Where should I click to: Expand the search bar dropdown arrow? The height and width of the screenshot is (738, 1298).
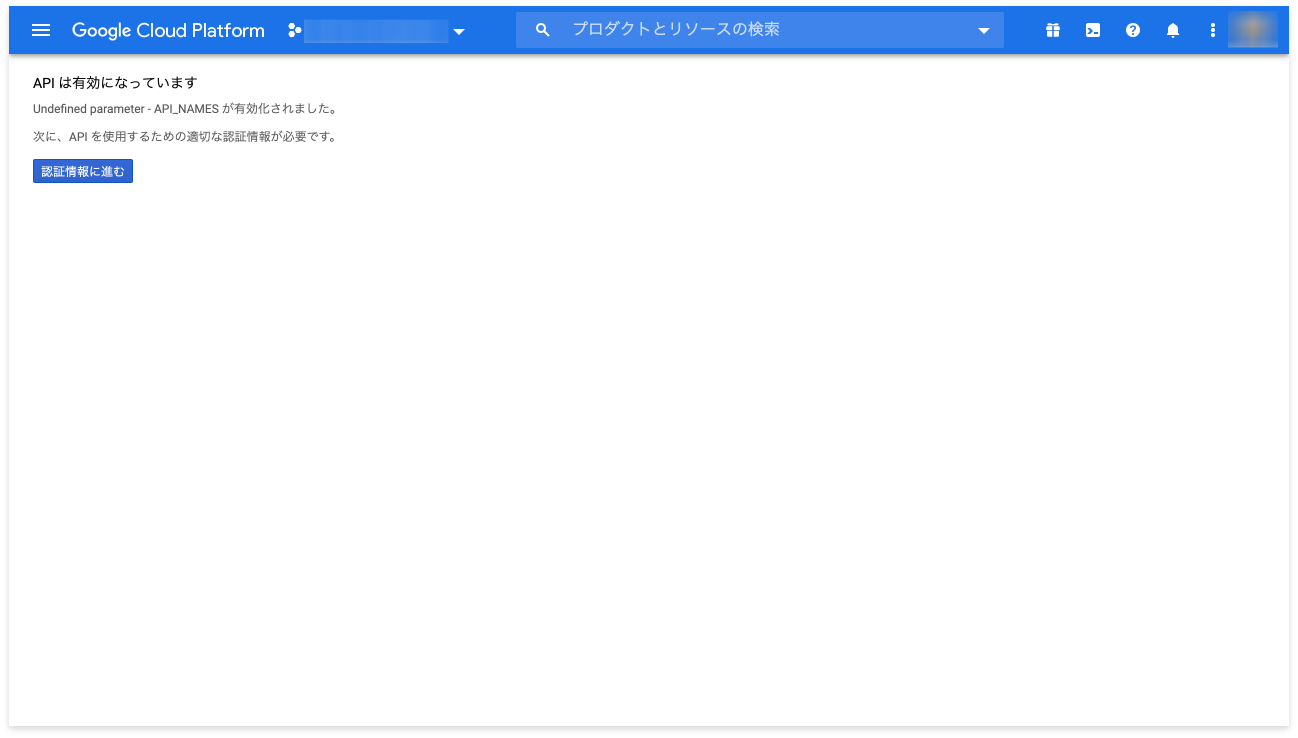[x=983, y=31]
